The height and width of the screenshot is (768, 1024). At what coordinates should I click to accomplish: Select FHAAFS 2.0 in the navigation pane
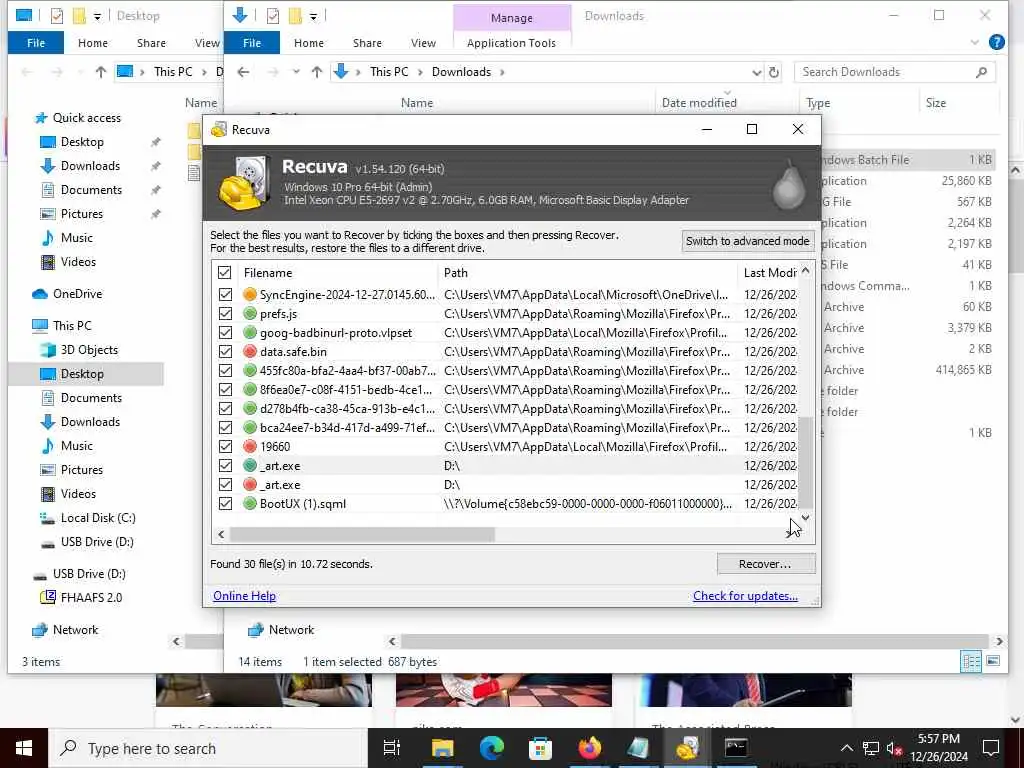click(x=91, y=598)
